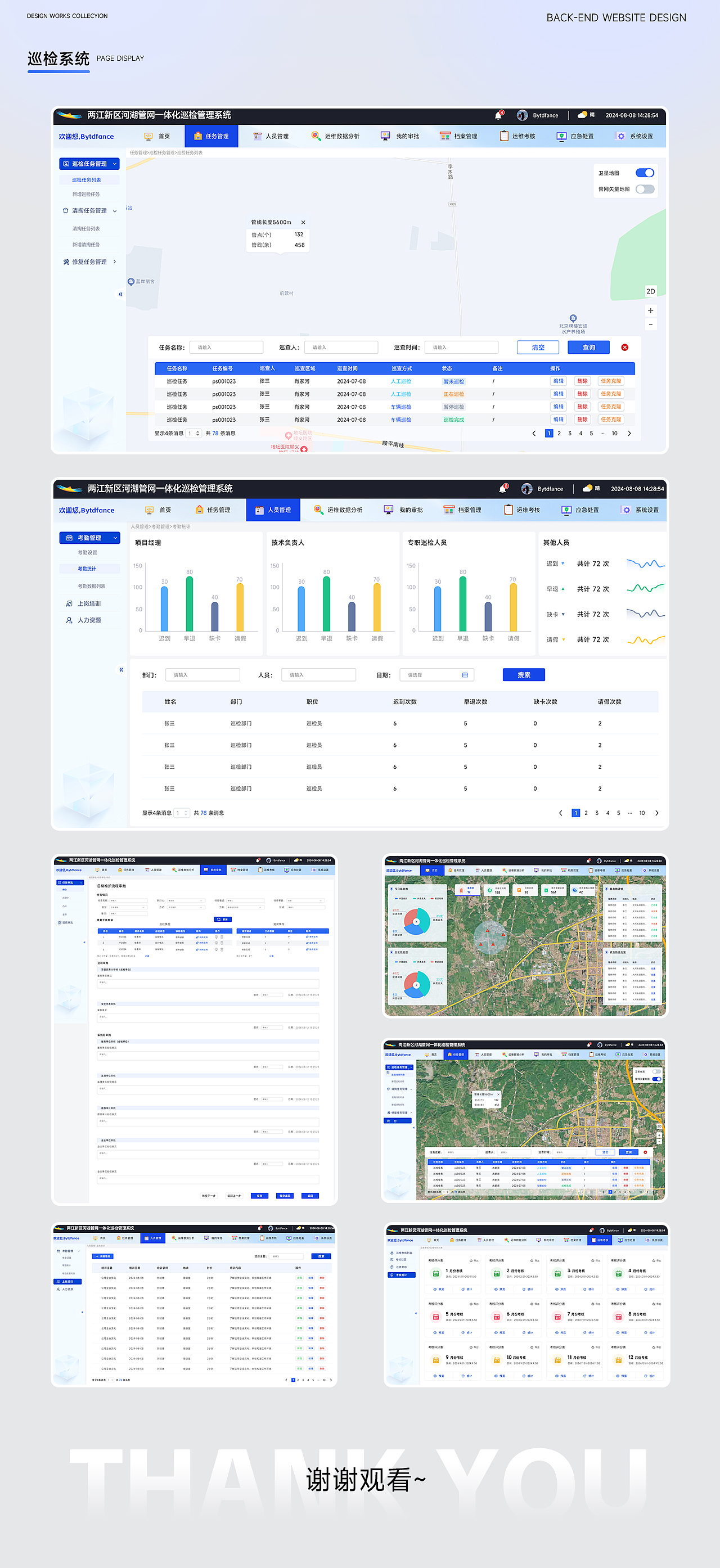This screenshot has height=1568, width=720.
Task: Toggle the 卫星地图 switch
Action: pos(645,173)
